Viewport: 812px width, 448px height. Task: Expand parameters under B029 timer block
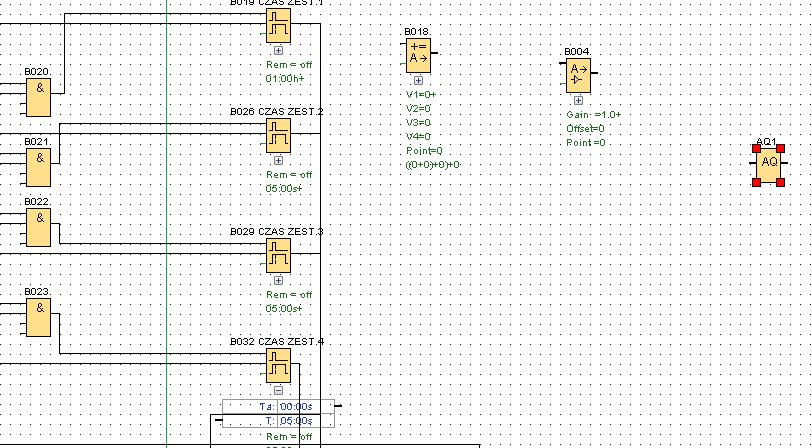click(279, 280)
